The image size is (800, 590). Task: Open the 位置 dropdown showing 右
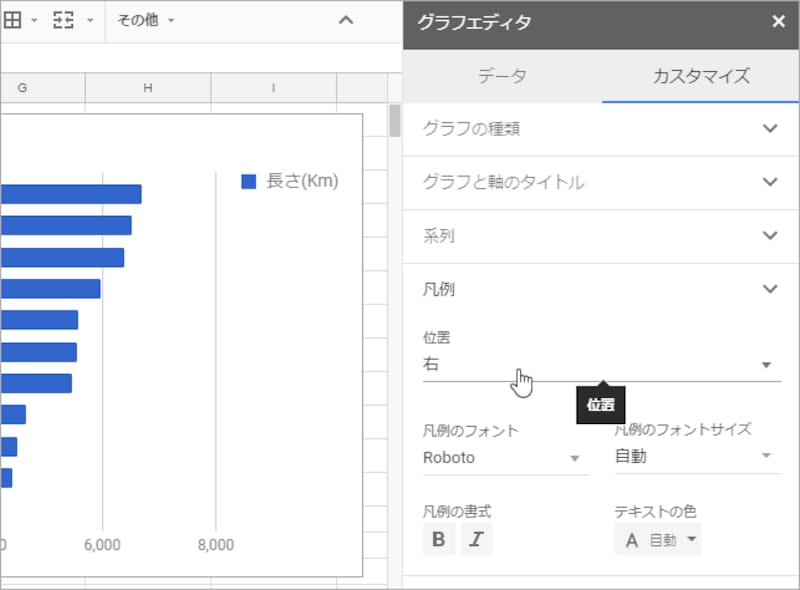coord(600,364)
